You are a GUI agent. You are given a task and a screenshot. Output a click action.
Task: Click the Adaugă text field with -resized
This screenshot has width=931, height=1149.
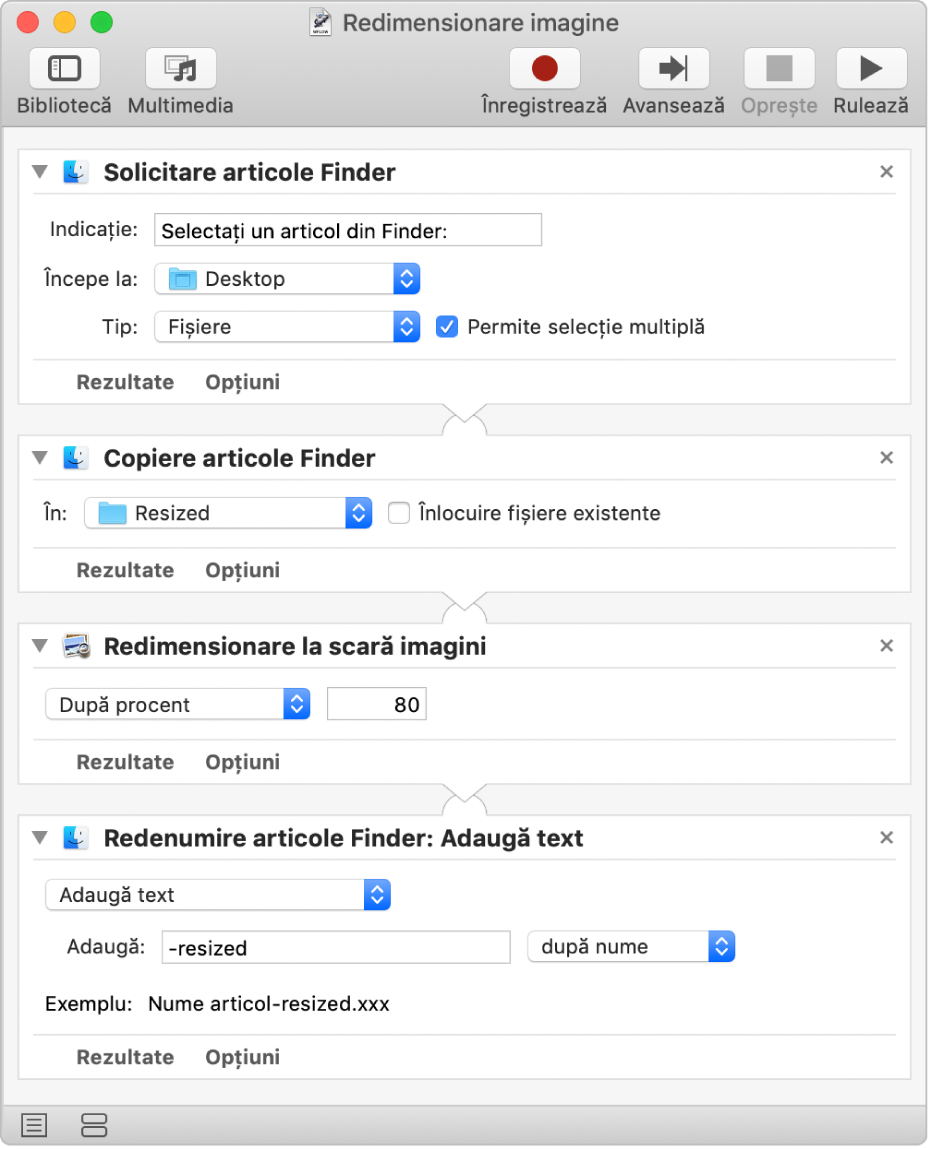coord(336,947)
